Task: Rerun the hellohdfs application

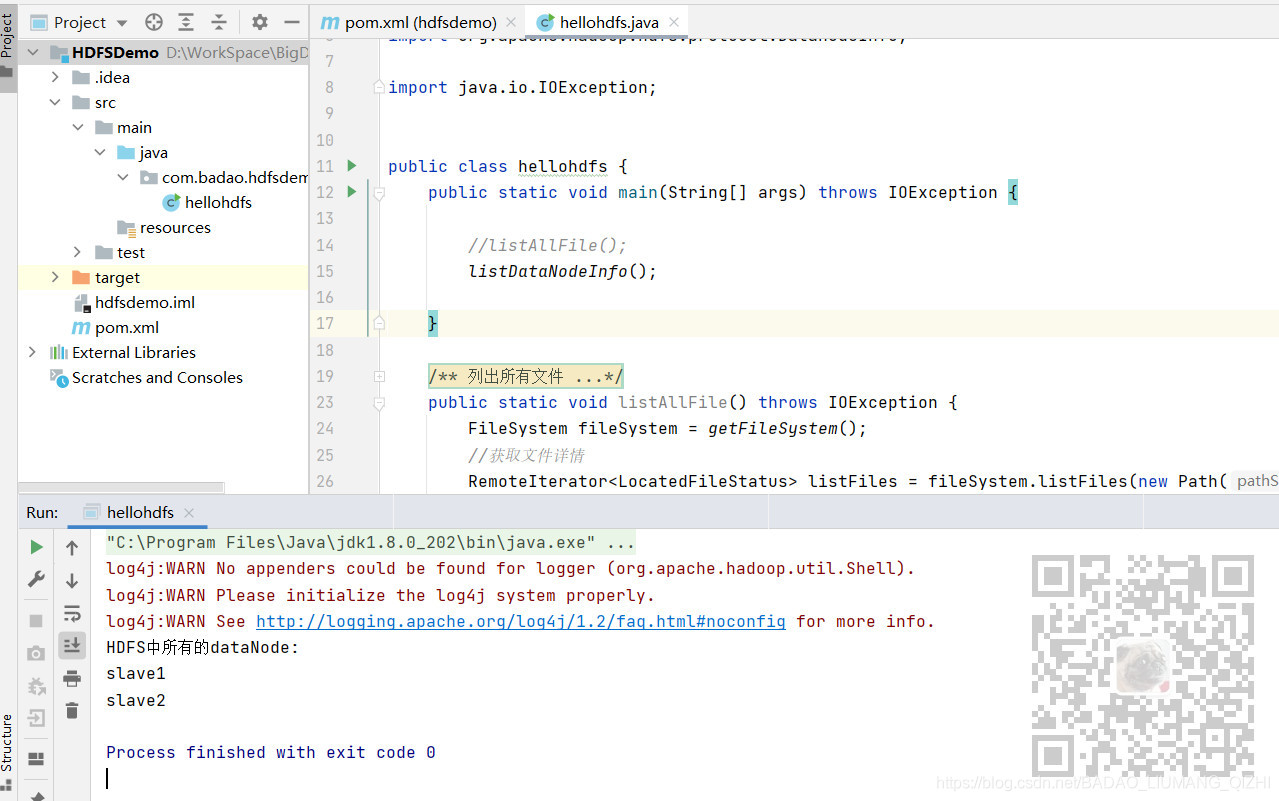Action: [35, 547]
